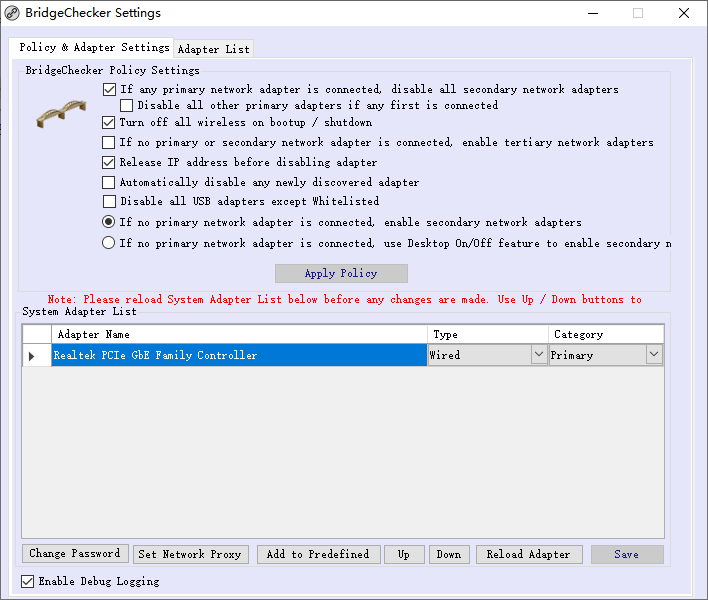708x600 pixels.
Task: Click the bridge logo image
Action: [x=61, y=114]
